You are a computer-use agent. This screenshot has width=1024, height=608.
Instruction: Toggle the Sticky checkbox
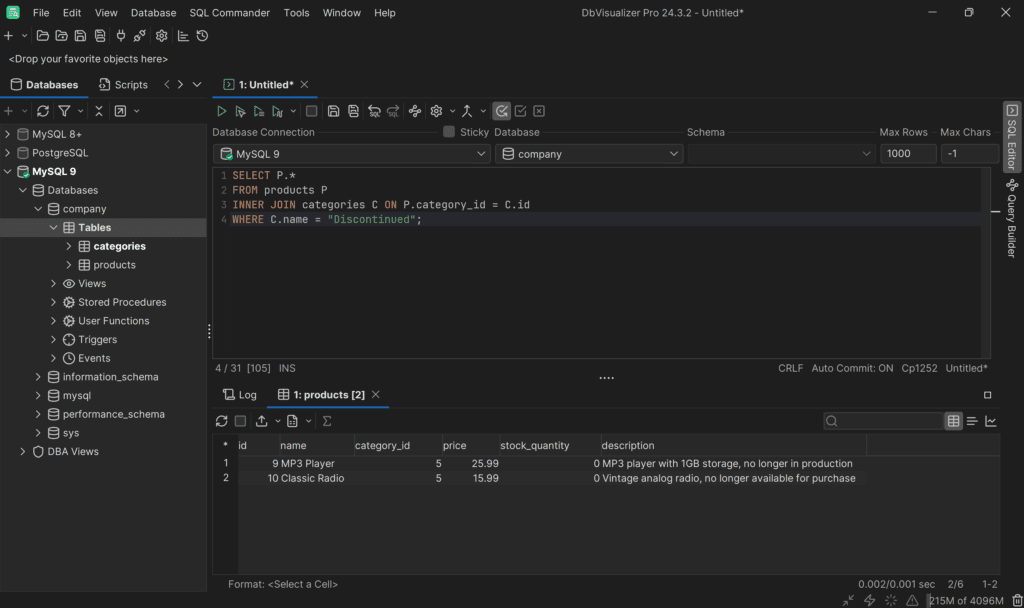pos(449,132)
